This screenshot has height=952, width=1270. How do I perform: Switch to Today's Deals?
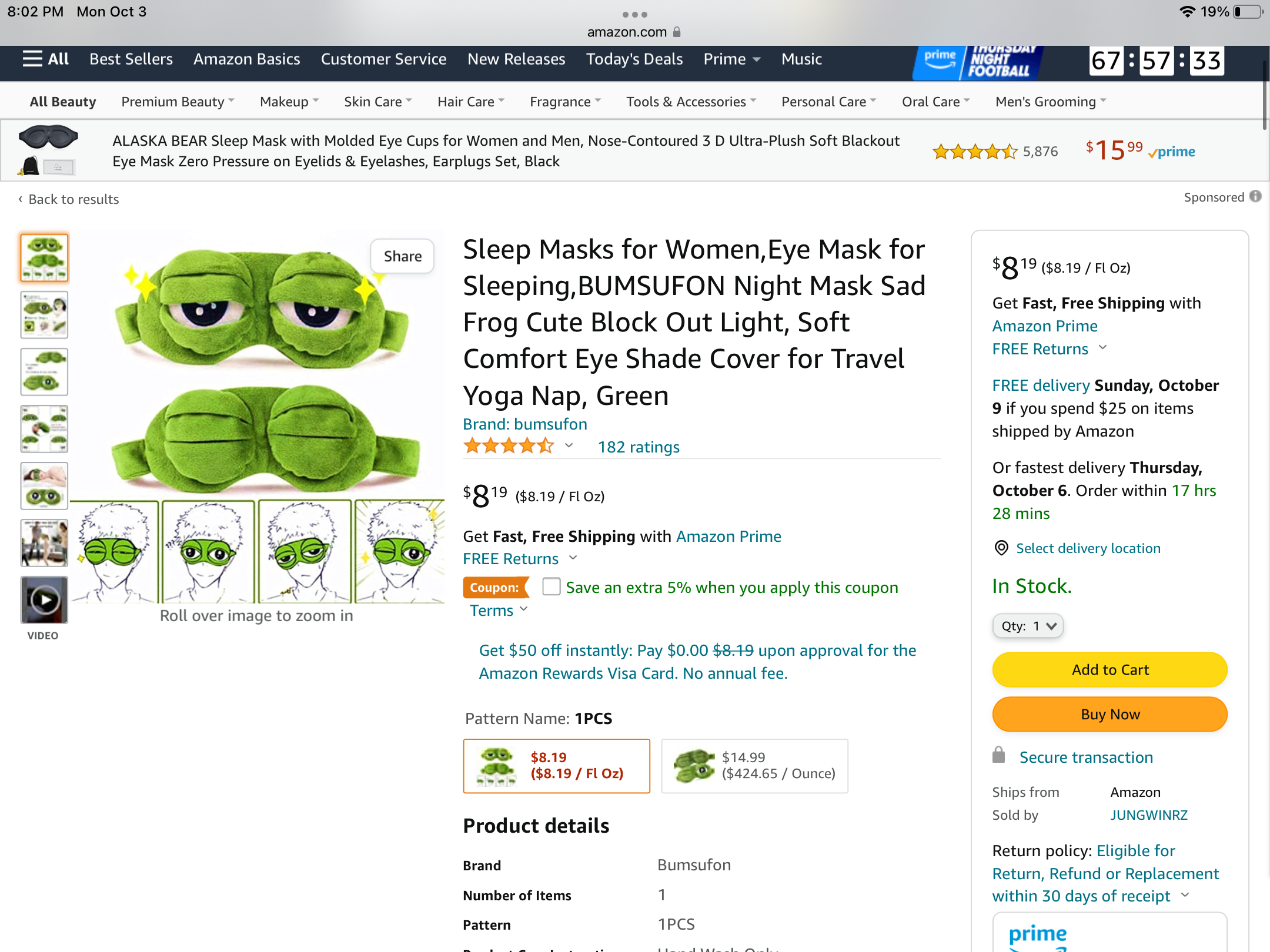(x=634, y=59)
